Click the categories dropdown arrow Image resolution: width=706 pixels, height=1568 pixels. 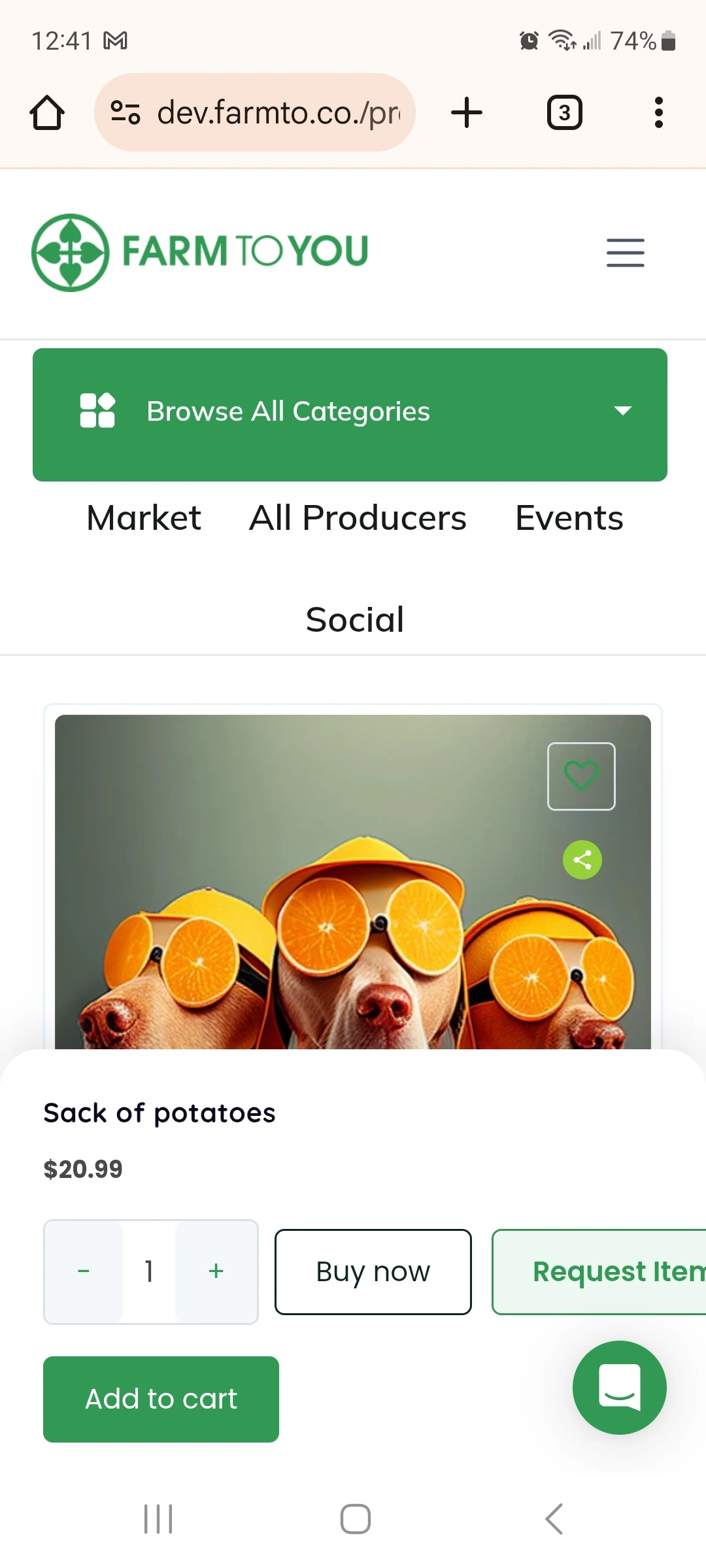click(623, 411)
